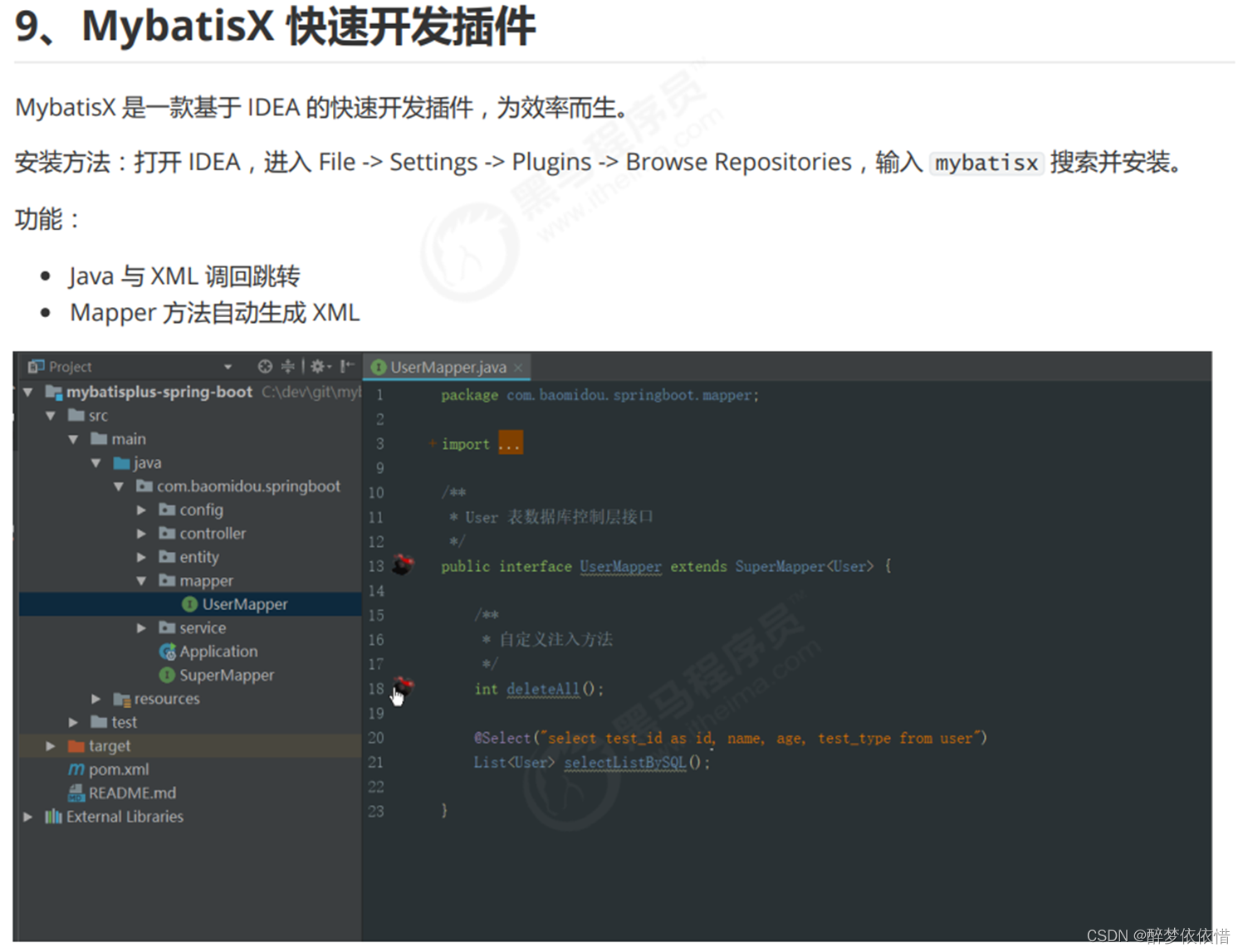
Task: Click the mybatisx inline code text
Action: tap(986, 164)
